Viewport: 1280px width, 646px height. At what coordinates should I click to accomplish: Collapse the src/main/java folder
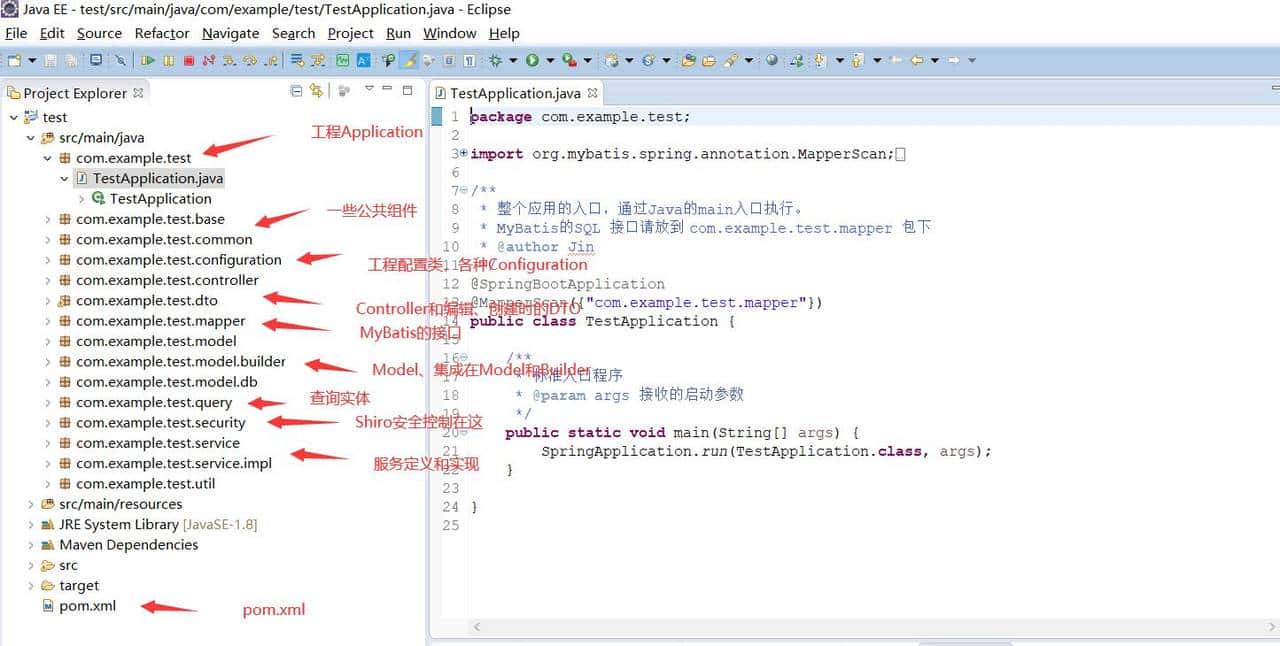[30, 137]
